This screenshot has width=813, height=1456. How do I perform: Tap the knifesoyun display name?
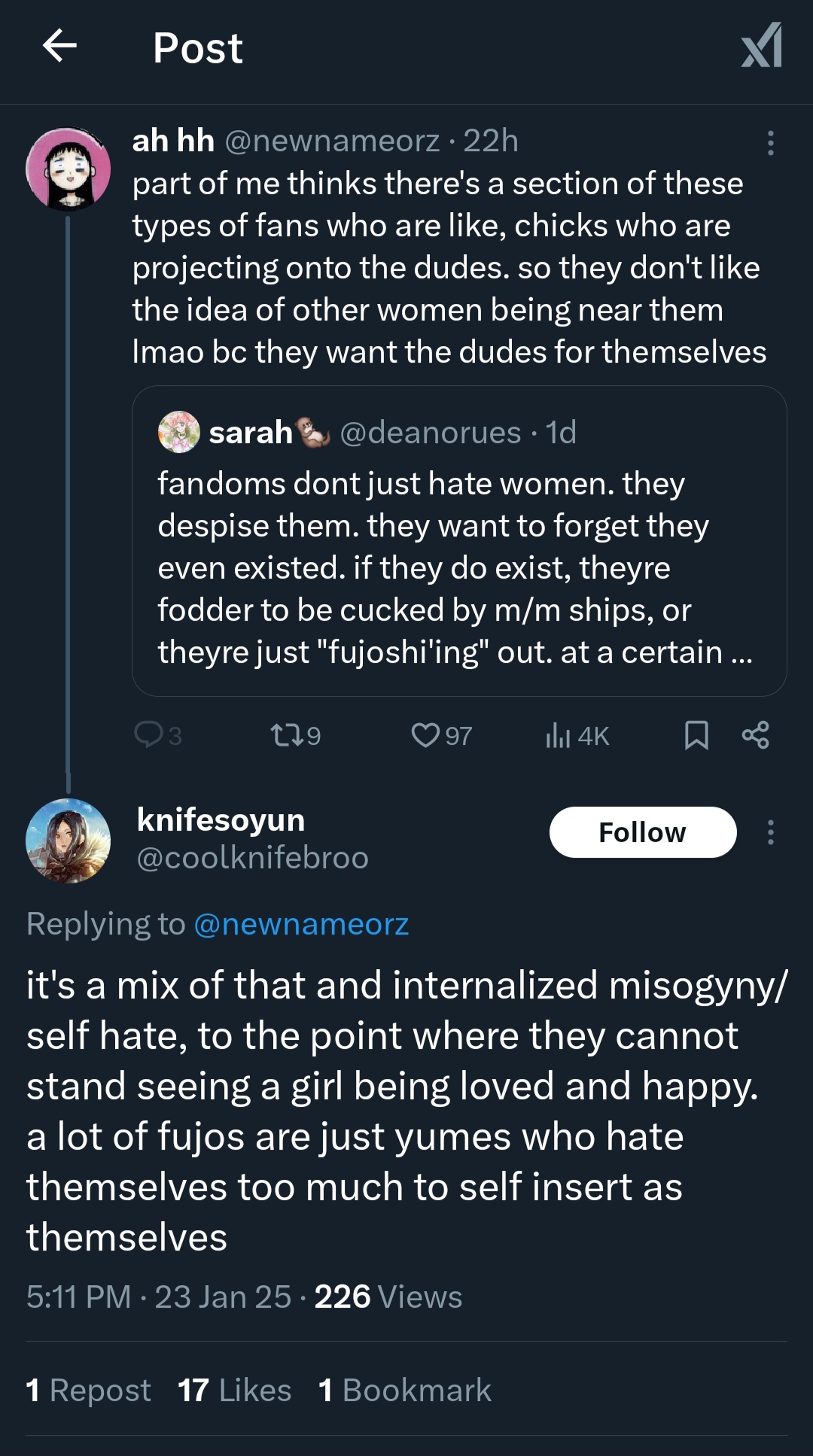click(x=221, y=819)
